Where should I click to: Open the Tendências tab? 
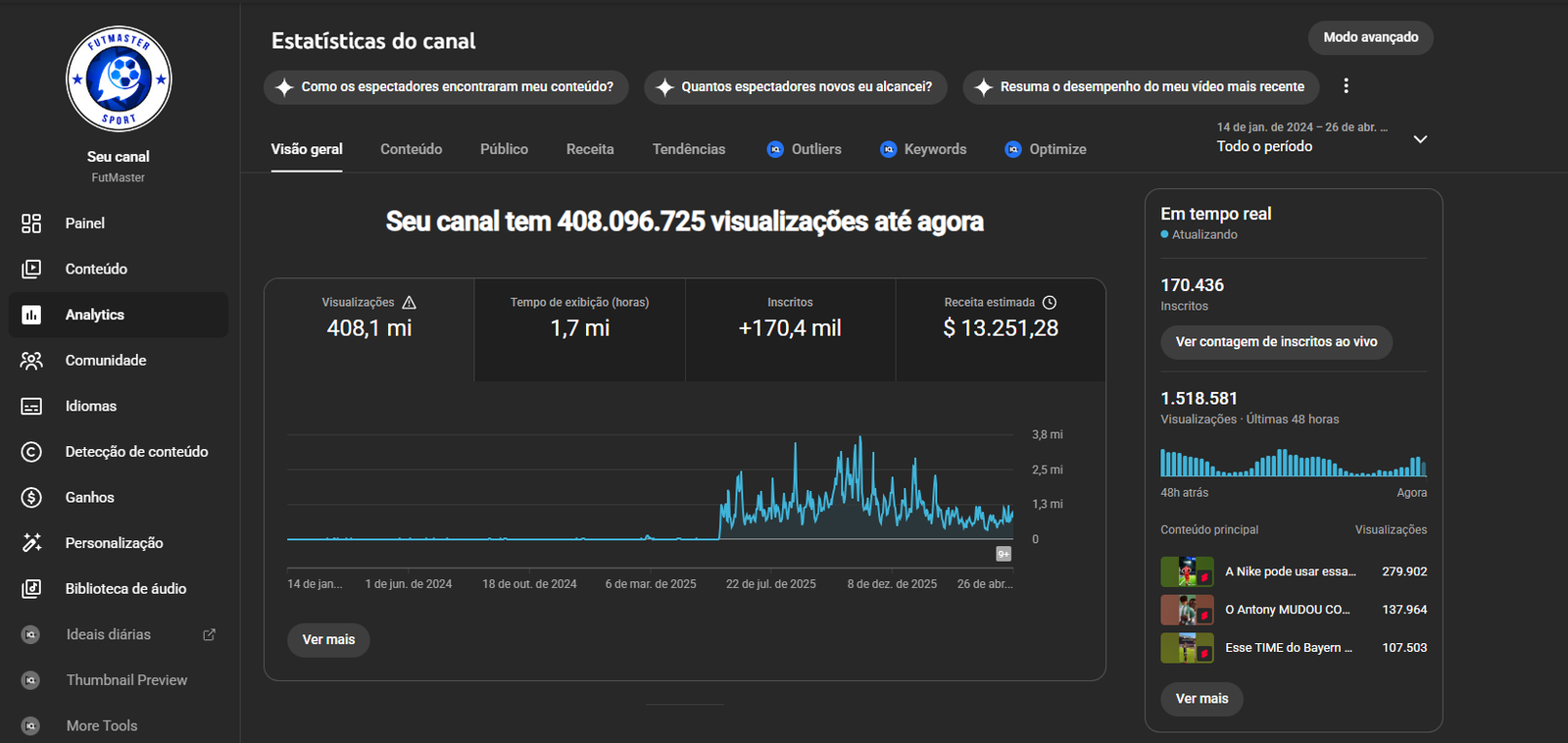(x=689, y=149)
